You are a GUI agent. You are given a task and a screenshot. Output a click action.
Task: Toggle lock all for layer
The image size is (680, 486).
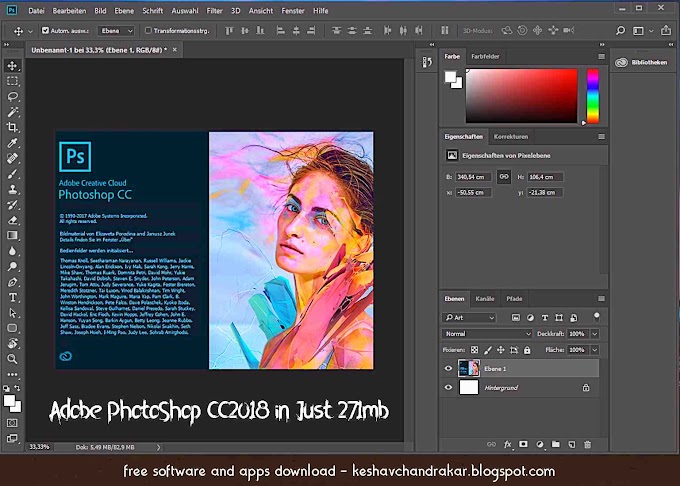click(x=527, y=350)
